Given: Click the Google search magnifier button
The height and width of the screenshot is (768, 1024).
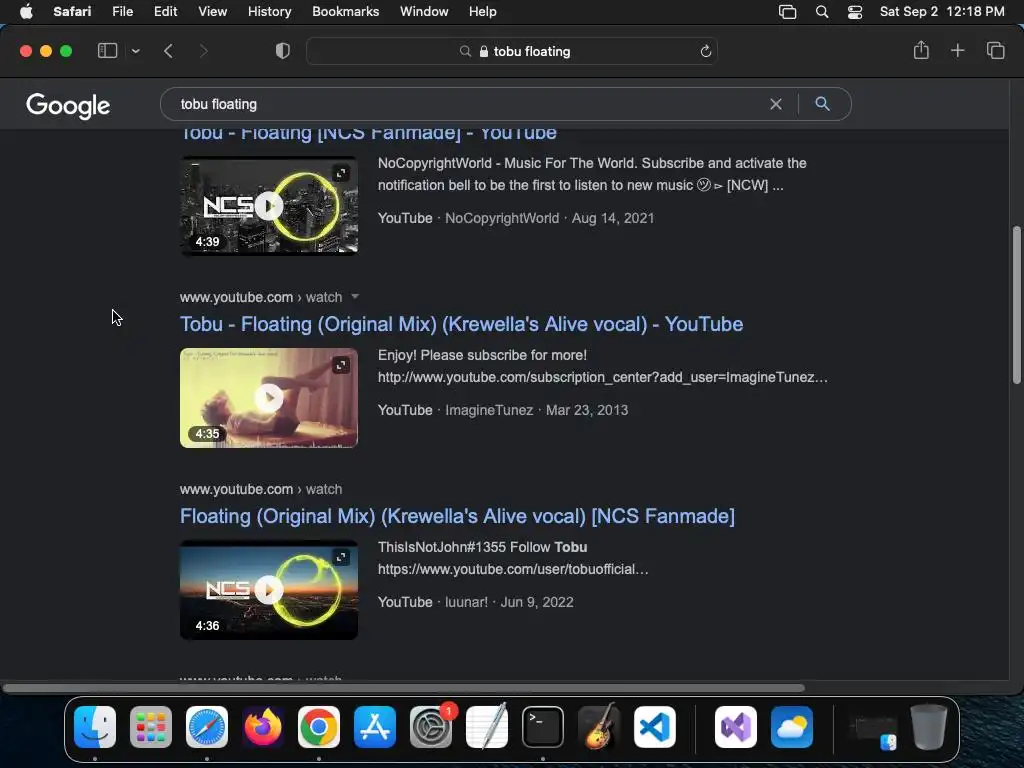Looking at the screenshot, I should 822,104.
